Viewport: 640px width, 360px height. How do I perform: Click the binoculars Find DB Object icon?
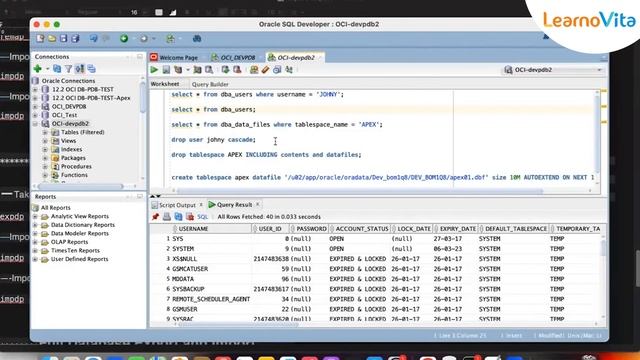pyautogui.click(x=197, y=38)
